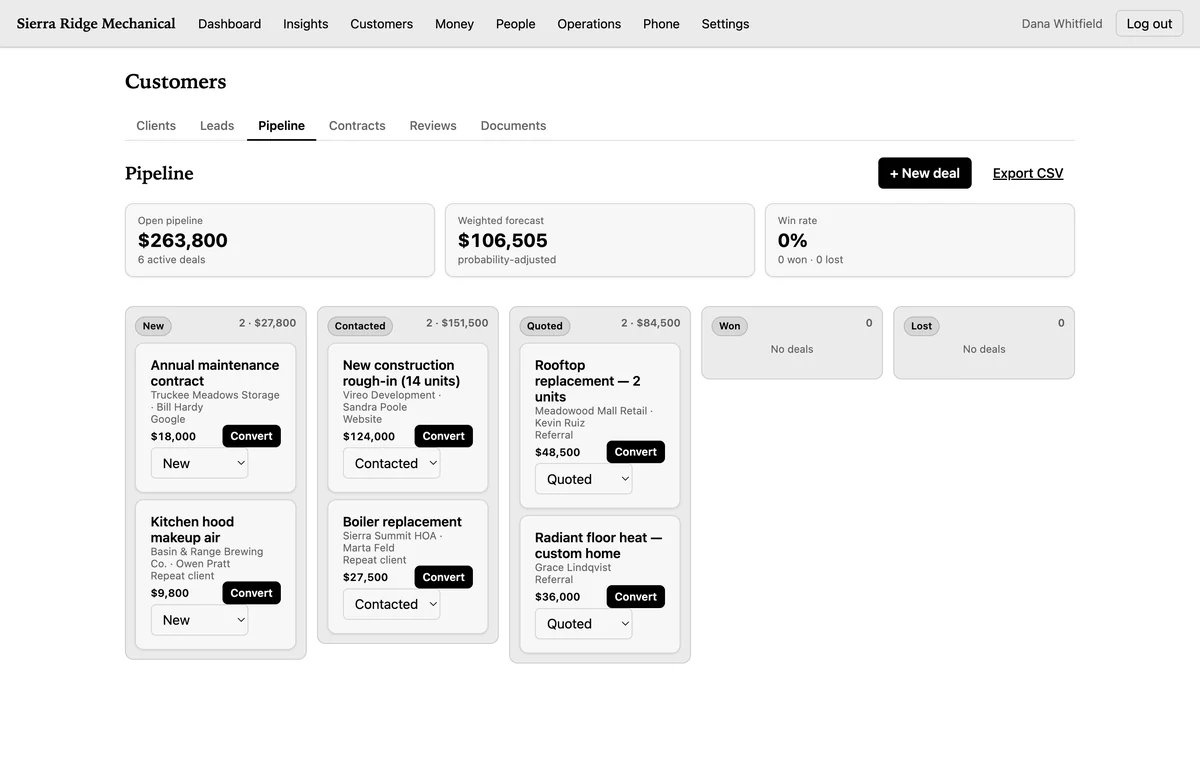Viewport: 1200px width, 773px height.
Task: Switch to the Reviews tab
Action: point(433,126)
